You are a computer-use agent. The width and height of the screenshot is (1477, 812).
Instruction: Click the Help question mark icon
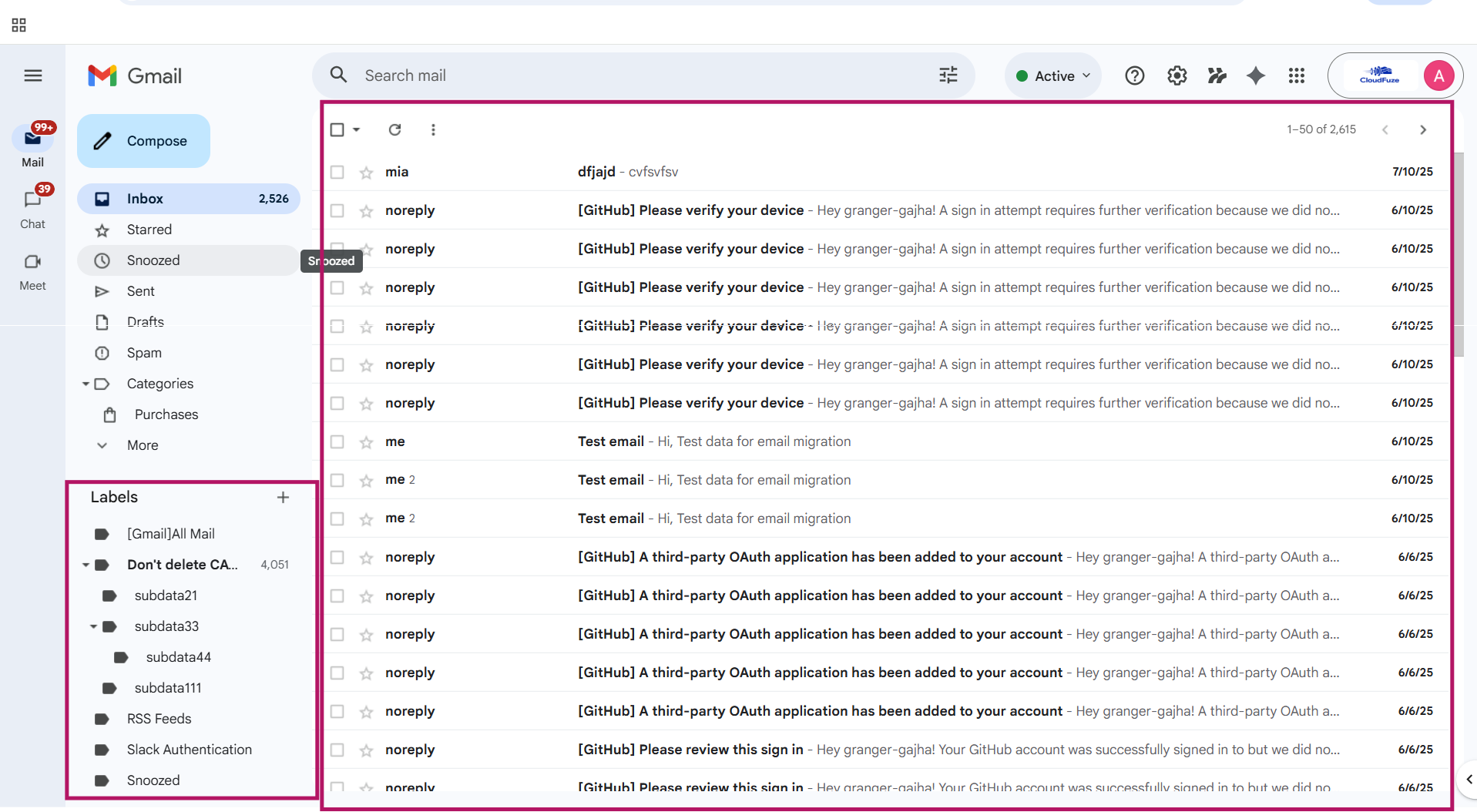1134,75
